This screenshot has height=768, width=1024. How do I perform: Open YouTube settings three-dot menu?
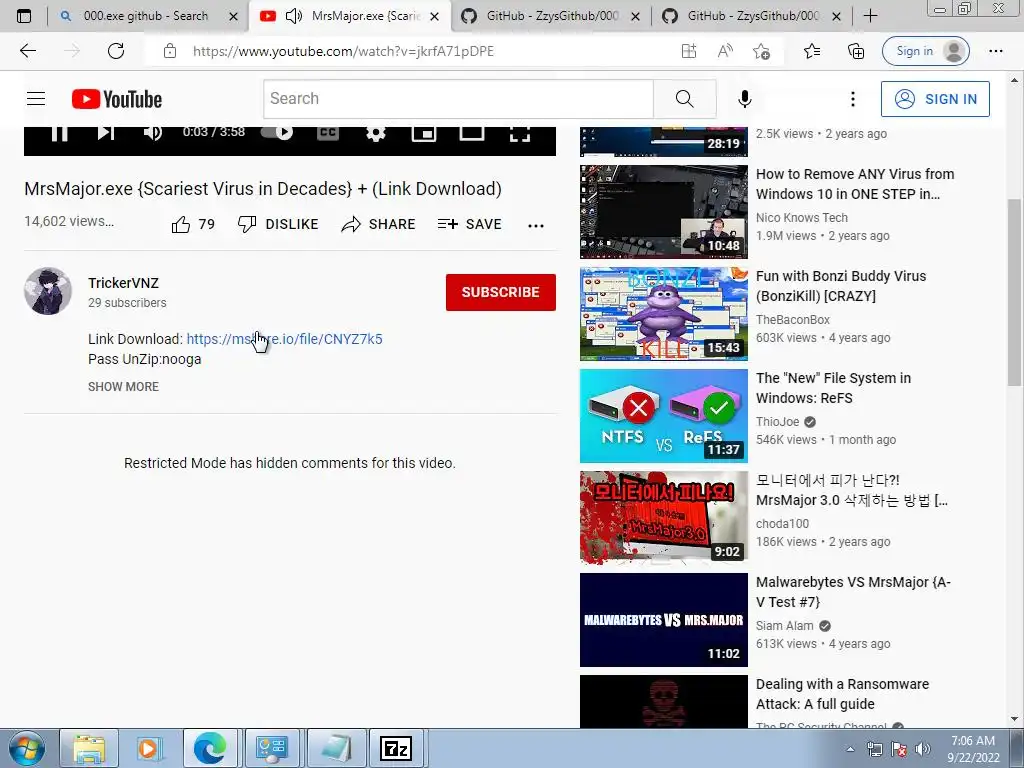tap(852, 99)
